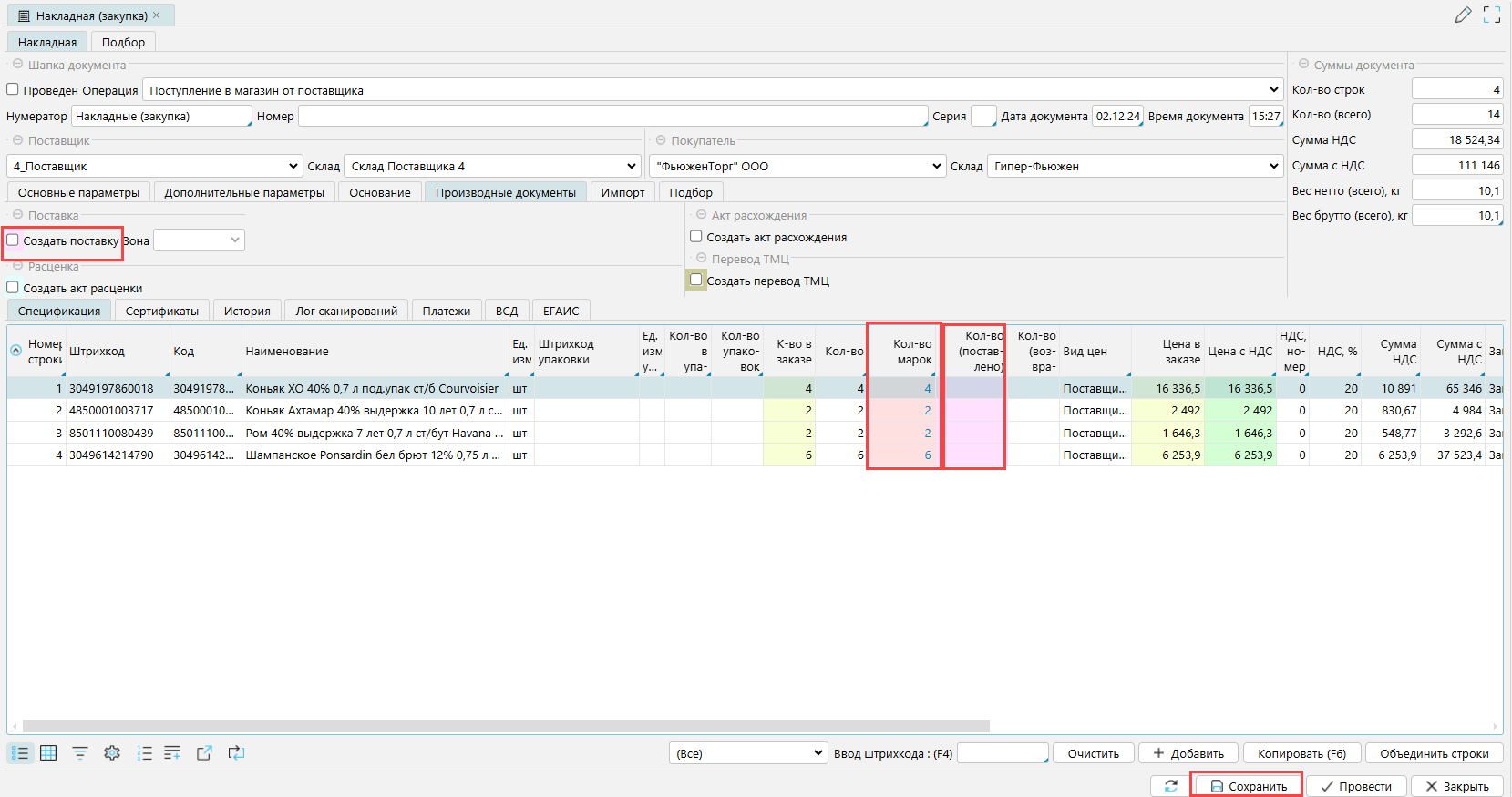The width and height of the screenshot is (1512, 797).
Task: Click the pencil edit icon at top right
Action: click(1463, 15)
